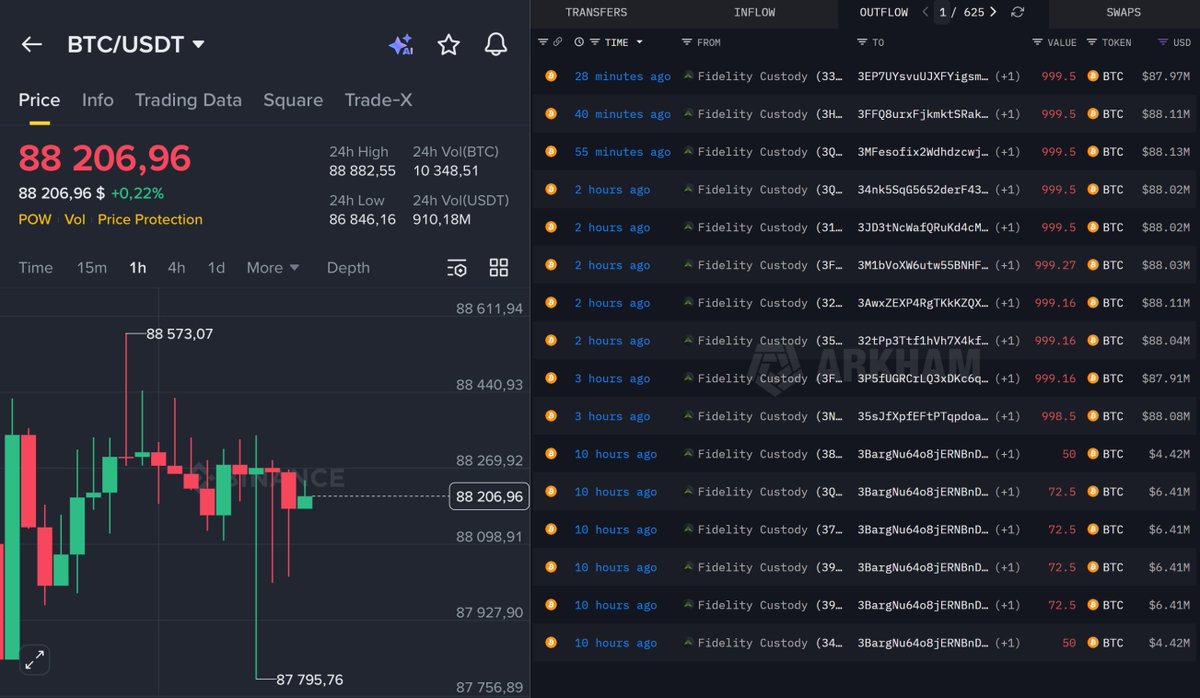The width and height of the screenshot is (1200, 698).
Task: Go to next page of 625
Action: tap(993, 12)
